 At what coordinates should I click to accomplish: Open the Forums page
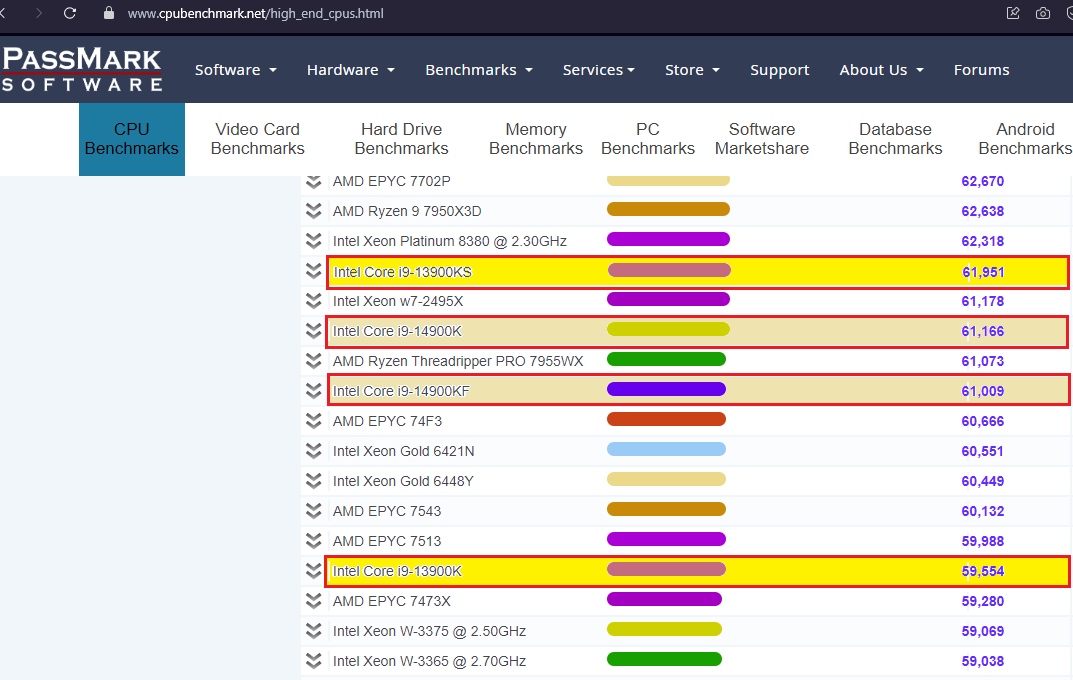pos(981,70)
